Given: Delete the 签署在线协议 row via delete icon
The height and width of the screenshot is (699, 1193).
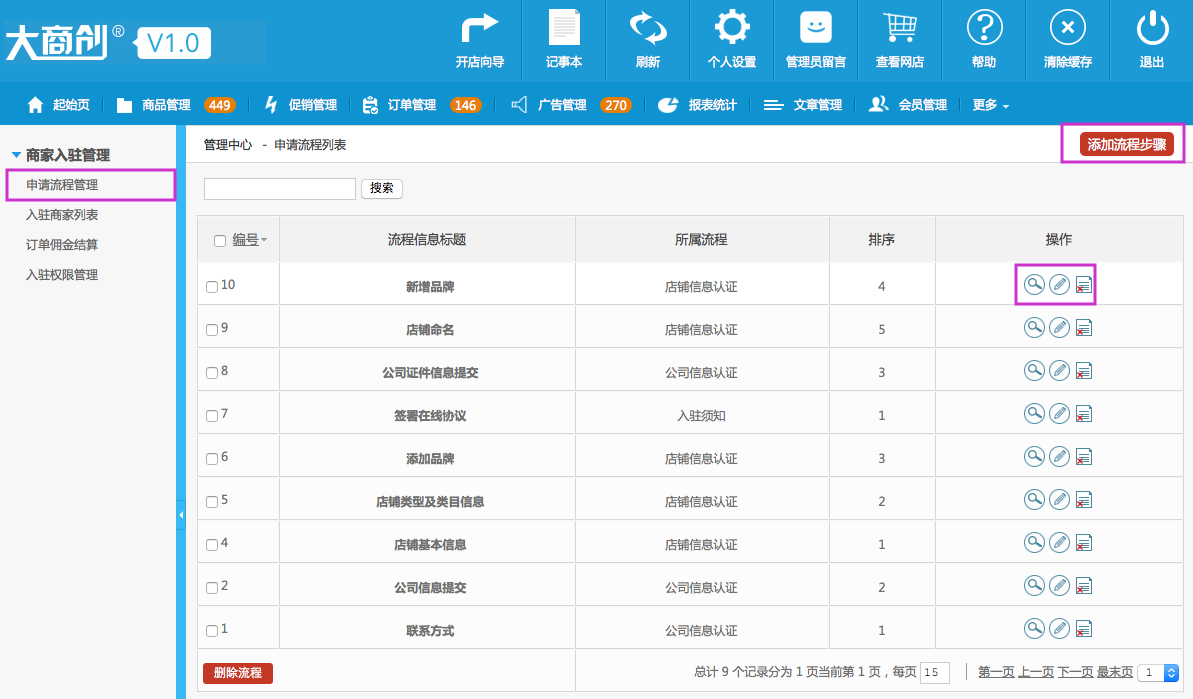Looking at the screenshot, I should pos(1084,415).
